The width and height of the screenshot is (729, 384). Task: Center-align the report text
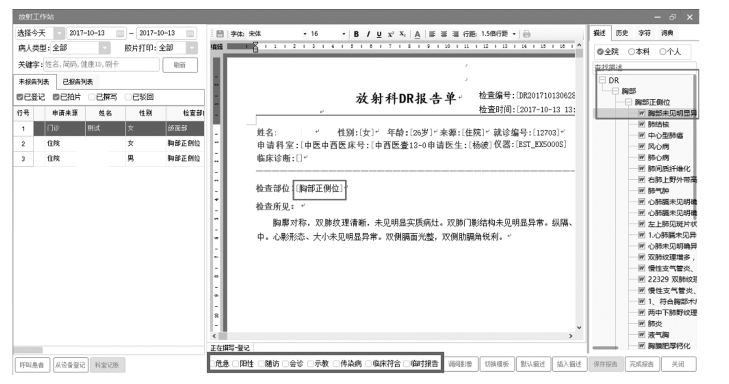coord(444,34)
